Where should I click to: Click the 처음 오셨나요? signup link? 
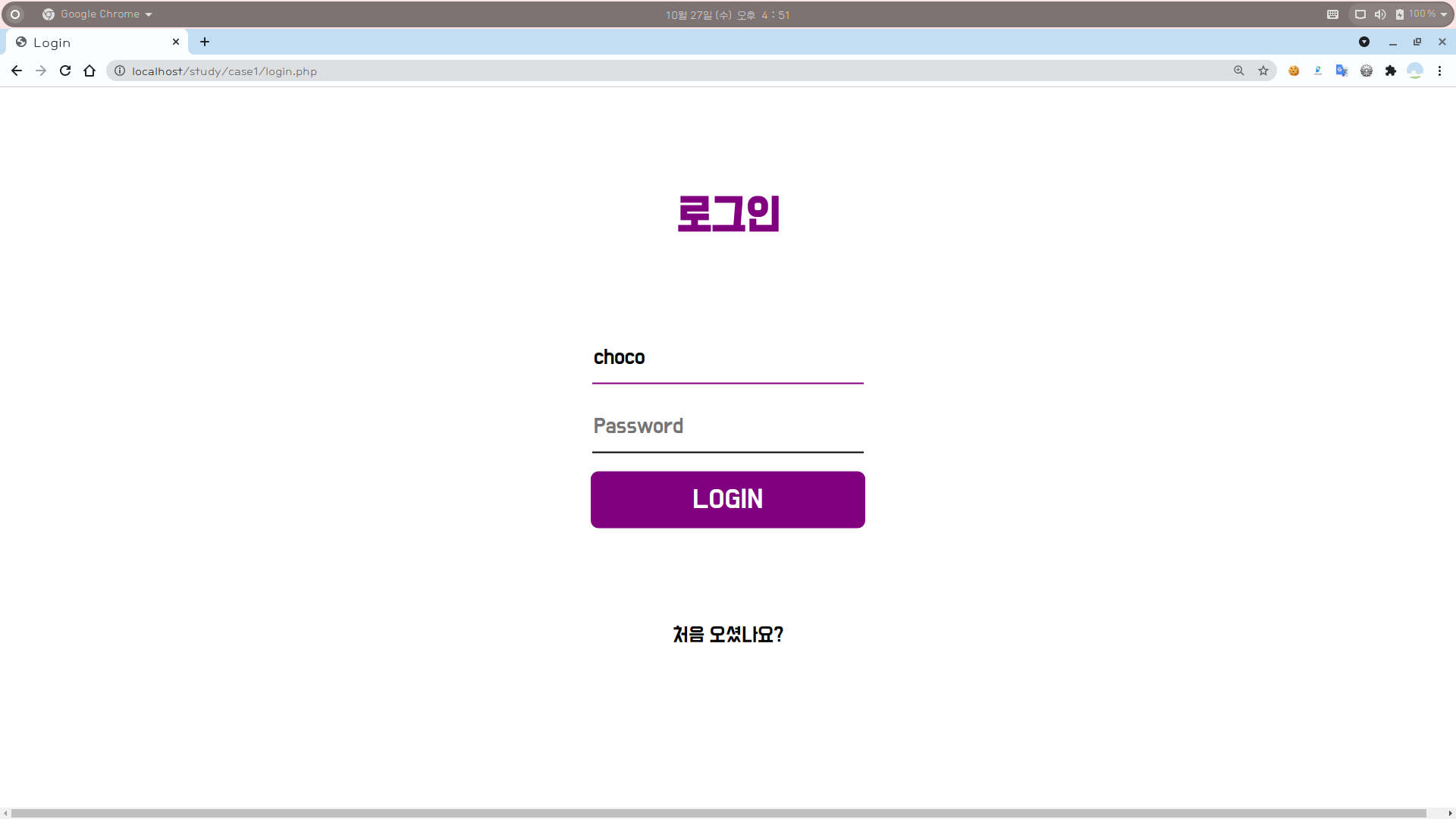tap(728, 634)
